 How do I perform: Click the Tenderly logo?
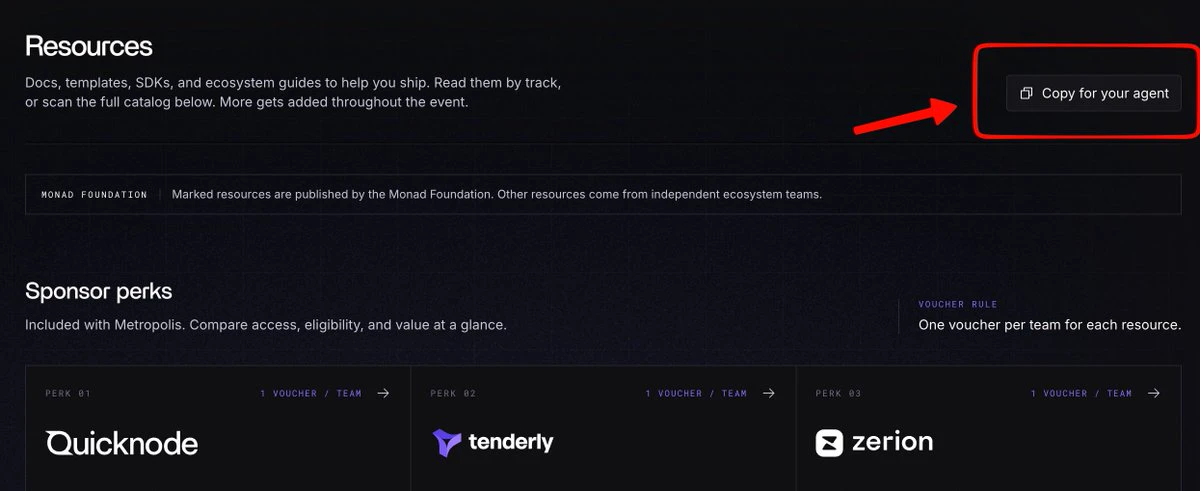[493, 442]
